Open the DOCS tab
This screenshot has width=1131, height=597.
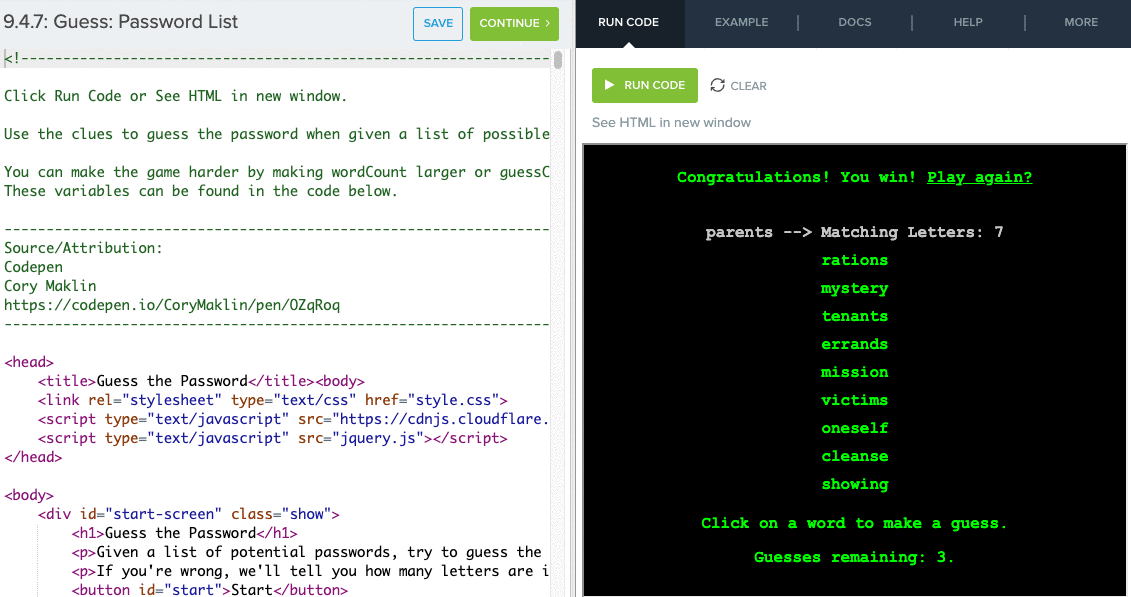pyautogui.click(x=855, y=22)
